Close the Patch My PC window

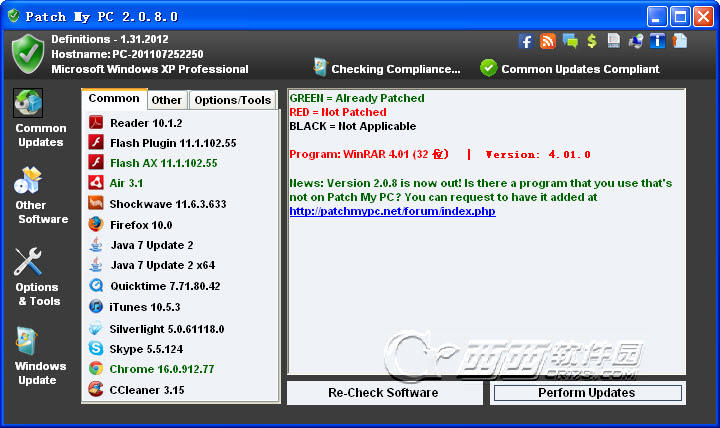[703, 17]
